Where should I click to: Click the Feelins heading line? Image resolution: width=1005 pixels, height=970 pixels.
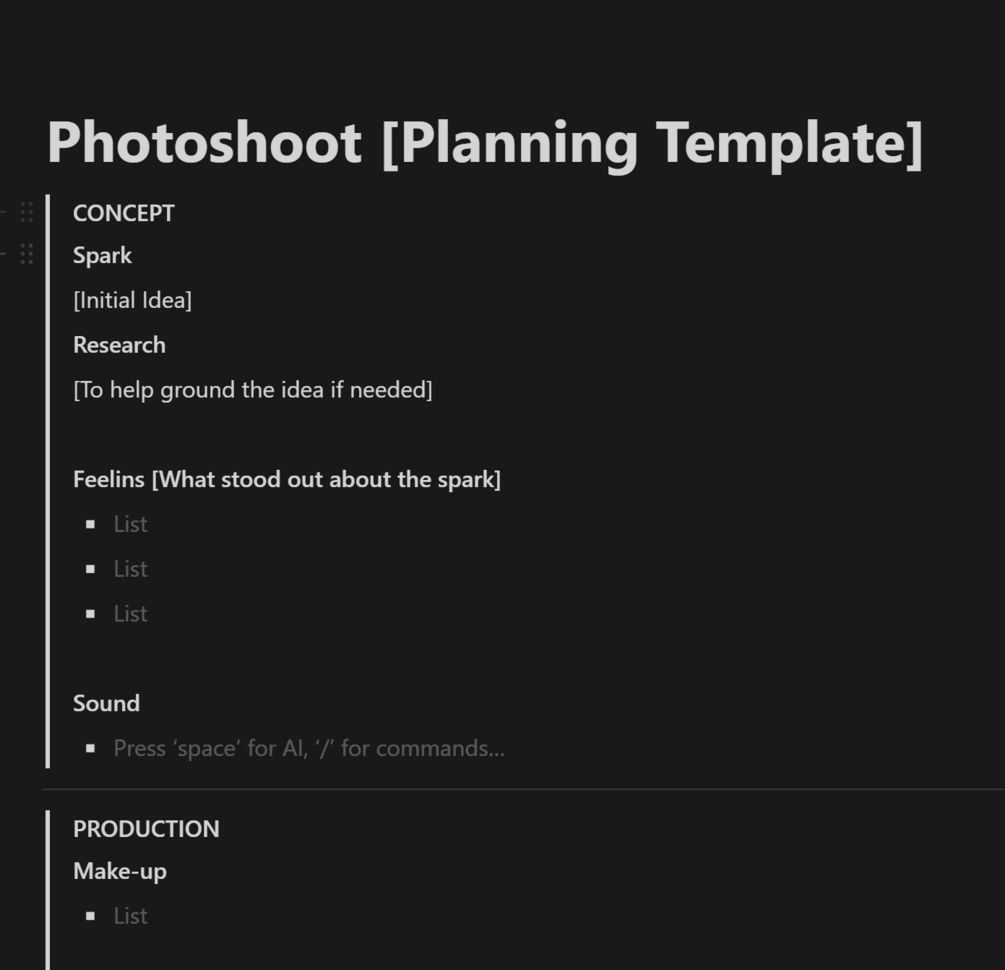(x=286, y=479)
